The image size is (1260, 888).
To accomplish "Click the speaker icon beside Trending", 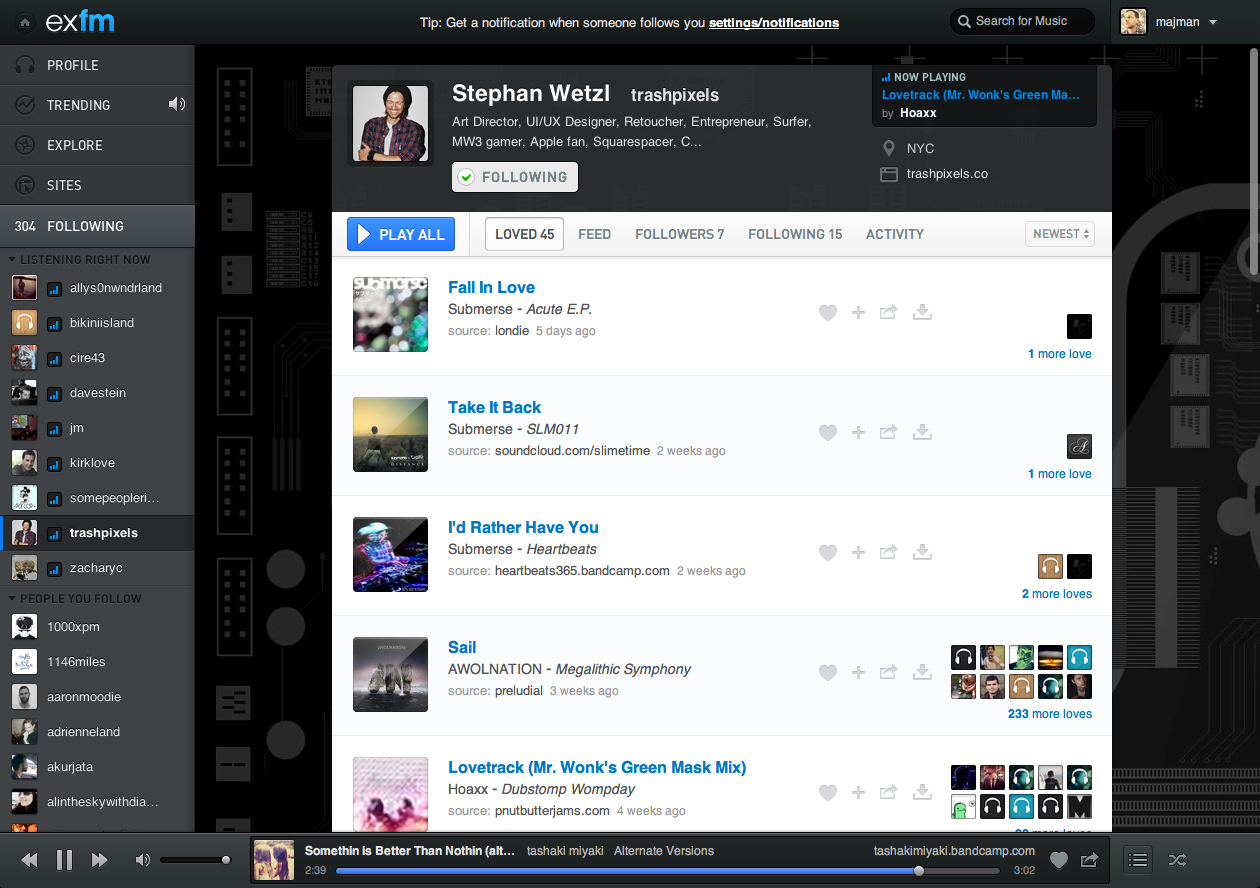I will click(177, 104).
